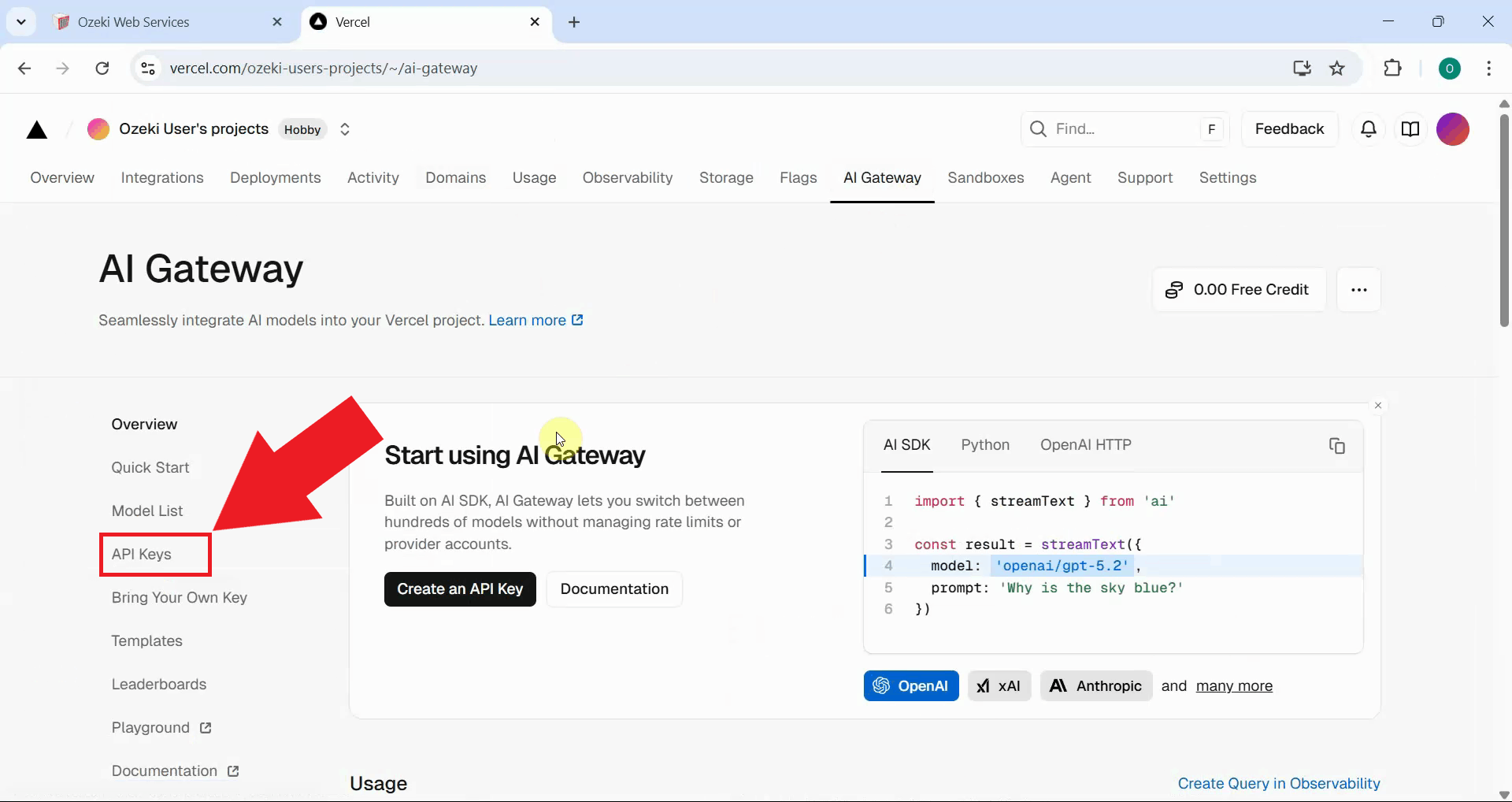Reload the current page
1512x802 pixels.
(102, 69)
